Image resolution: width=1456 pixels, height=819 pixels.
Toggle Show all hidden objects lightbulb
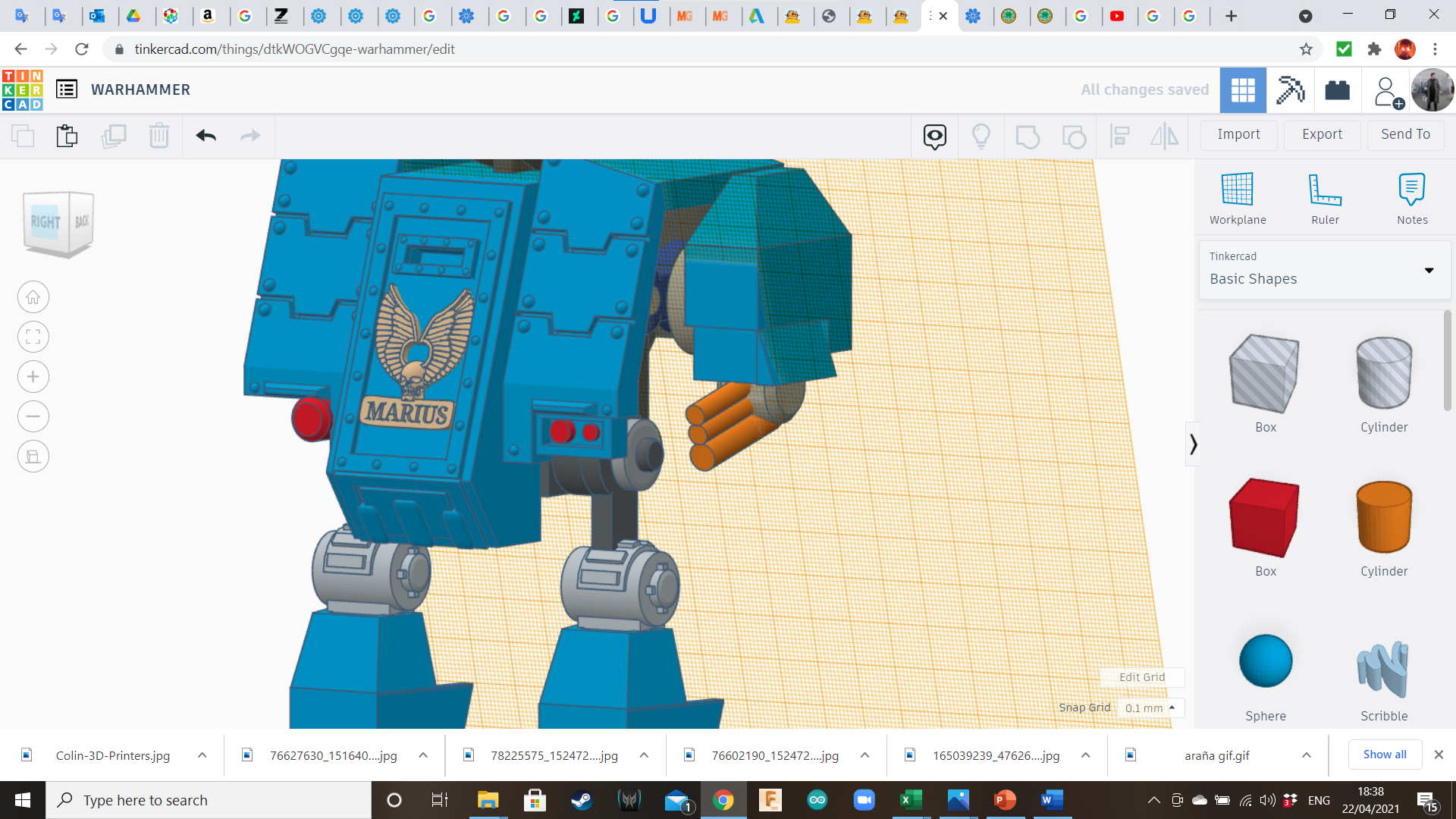pyautogui.click(x=981, y=136)
